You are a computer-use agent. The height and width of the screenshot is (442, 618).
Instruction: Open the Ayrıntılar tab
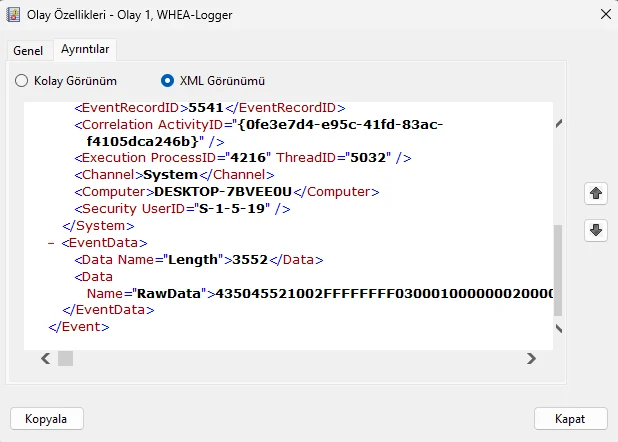pyautogui.click(x=85, y=49)
